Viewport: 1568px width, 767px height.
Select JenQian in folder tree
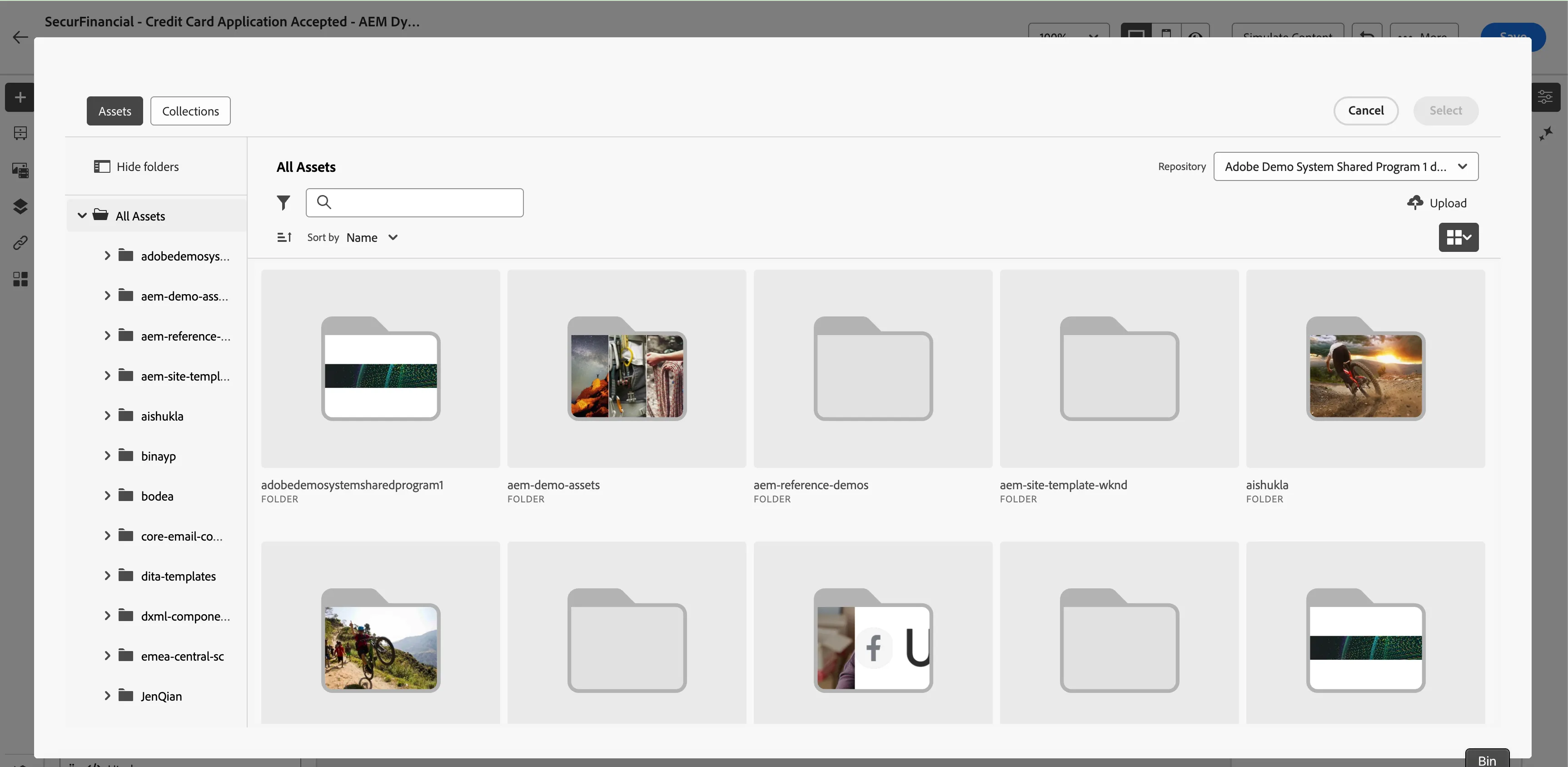pyautogui.click(x=161, y=696)
